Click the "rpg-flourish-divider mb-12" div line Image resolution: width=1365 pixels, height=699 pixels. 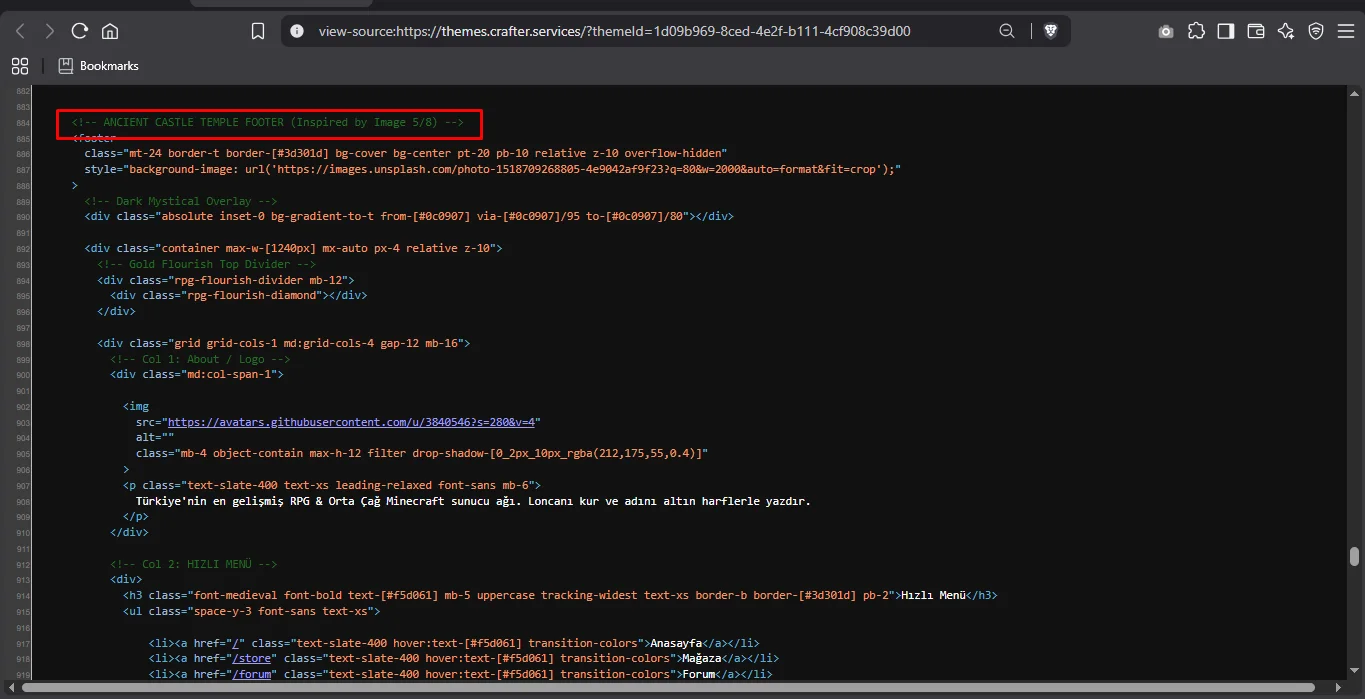click(226, 280)
